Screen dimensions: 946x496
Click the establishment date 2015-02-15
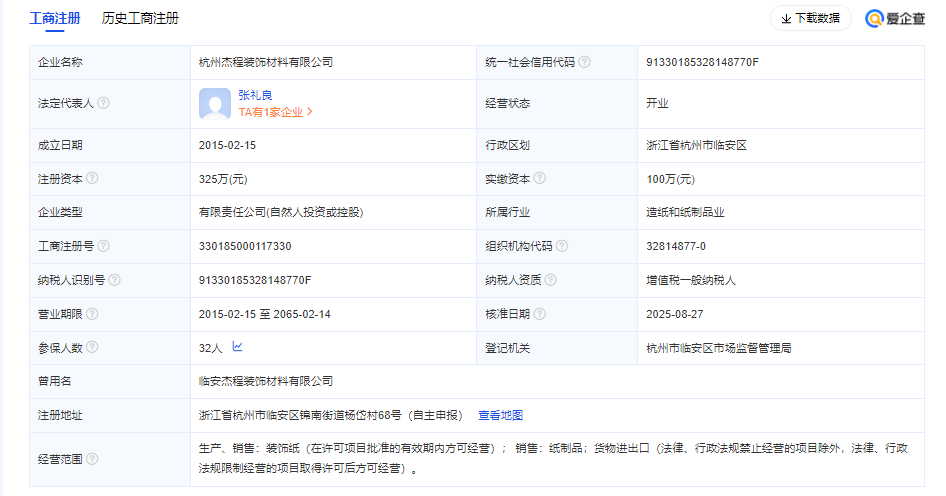[227, 145]
